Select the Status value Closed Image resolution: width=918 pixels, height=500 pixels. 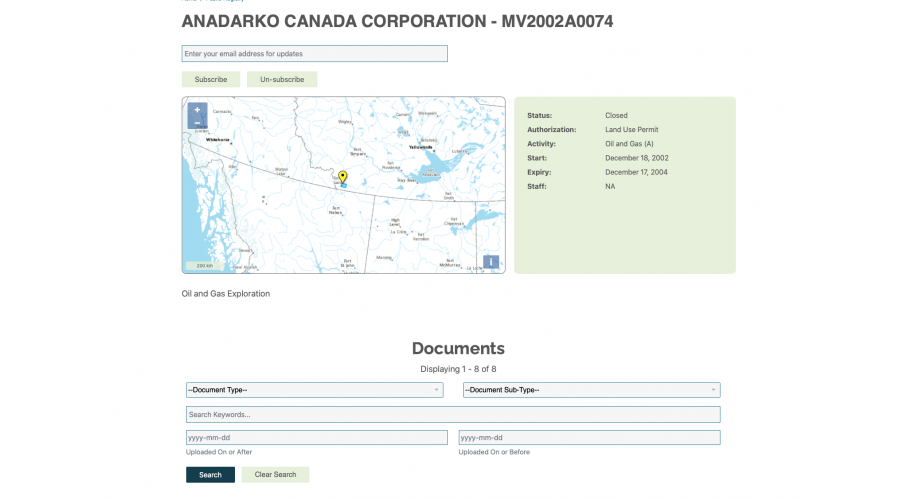[616, 115]
